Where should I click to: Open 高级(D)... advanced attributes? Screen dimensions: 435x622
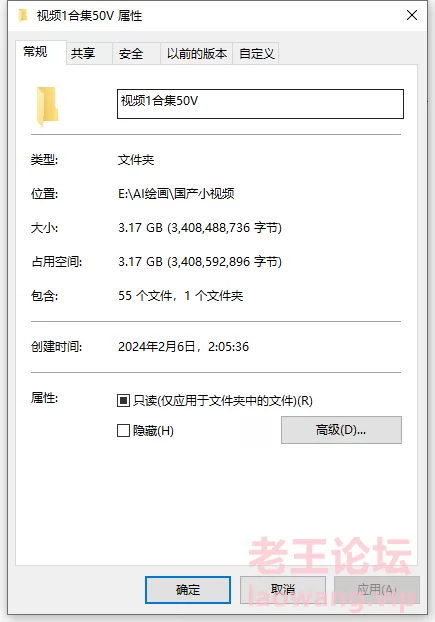[x=341, y=430]
